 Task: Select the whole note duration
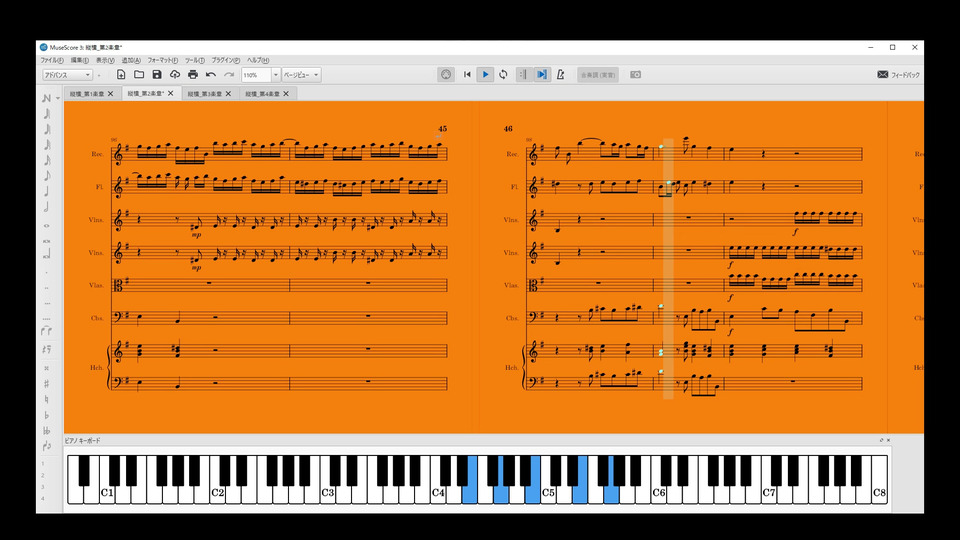click(x=47, y=225)
